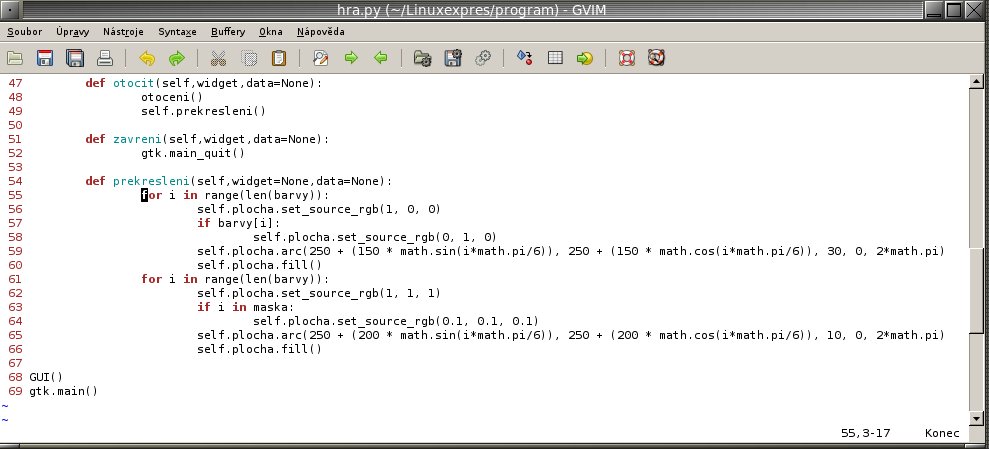Click 'range(len(barvy))' on line 61
The width and height of the screenshot is (989, 449).
click(x=263, y=279)
